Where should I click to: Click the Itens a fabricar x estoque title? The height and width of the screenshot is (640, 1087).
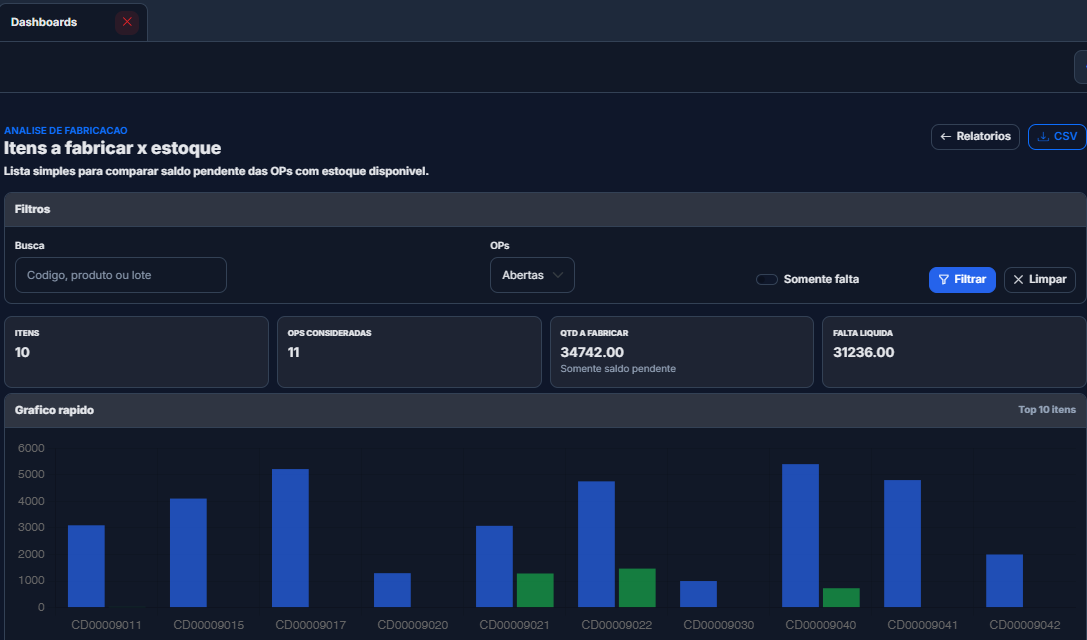tap(112, 148)
